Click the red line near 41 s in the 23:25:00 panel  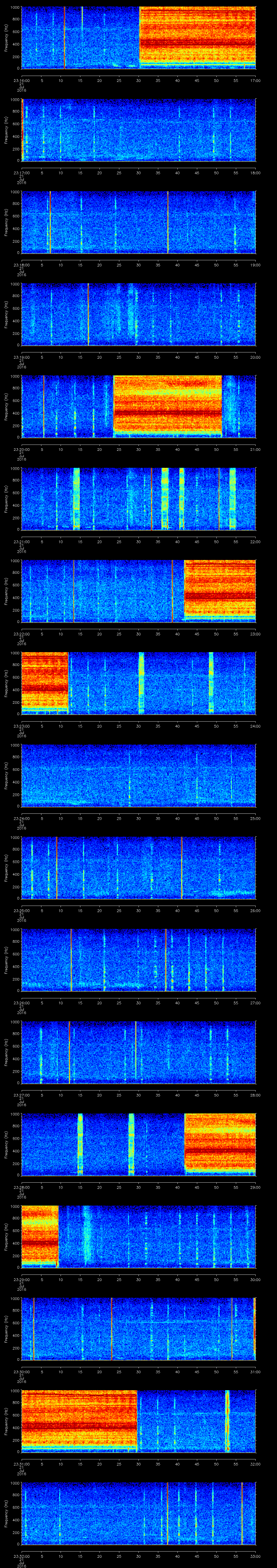[182, 868]
